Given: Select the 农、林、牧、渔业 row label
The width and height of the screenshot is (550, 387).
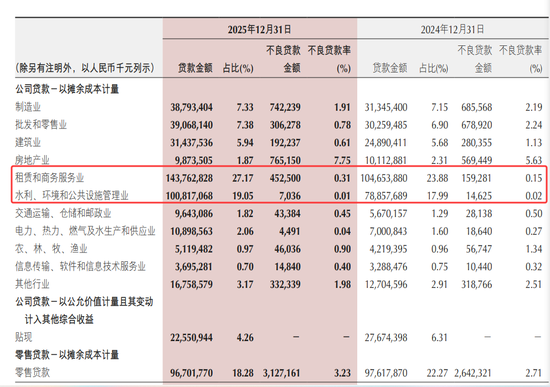Looking at the screenshot, I should click(x=51, y=249).
